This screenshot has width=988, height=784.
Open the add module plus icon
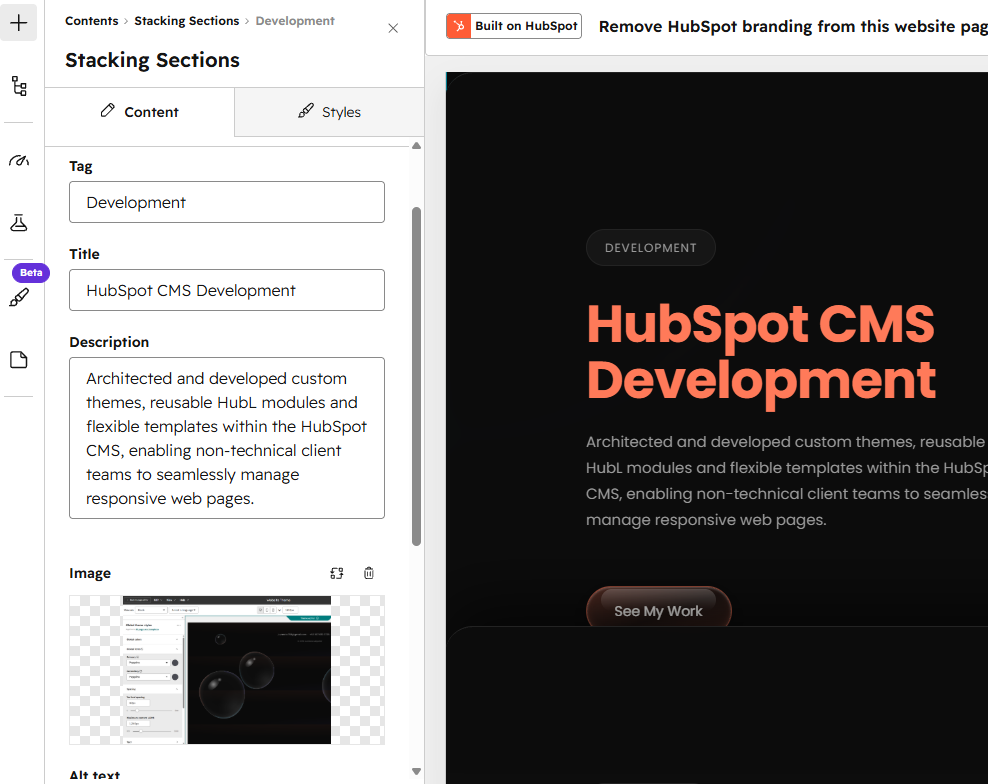coord(18,23)
